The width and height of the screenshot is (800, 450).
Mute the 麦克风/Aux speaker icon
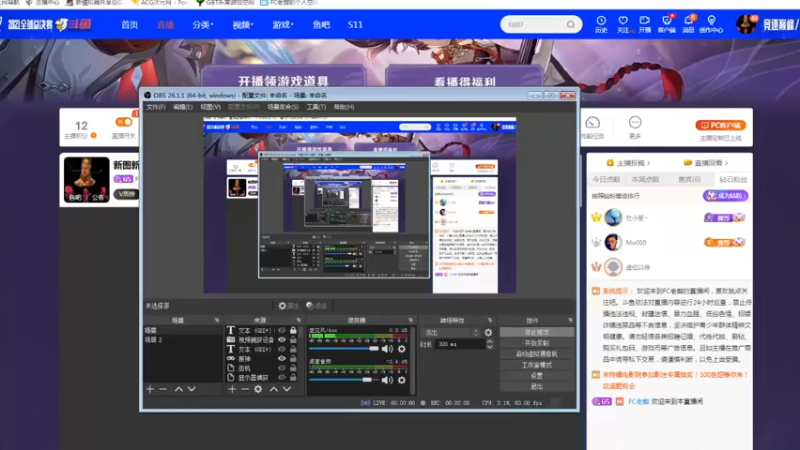click(x=387, y=349)
